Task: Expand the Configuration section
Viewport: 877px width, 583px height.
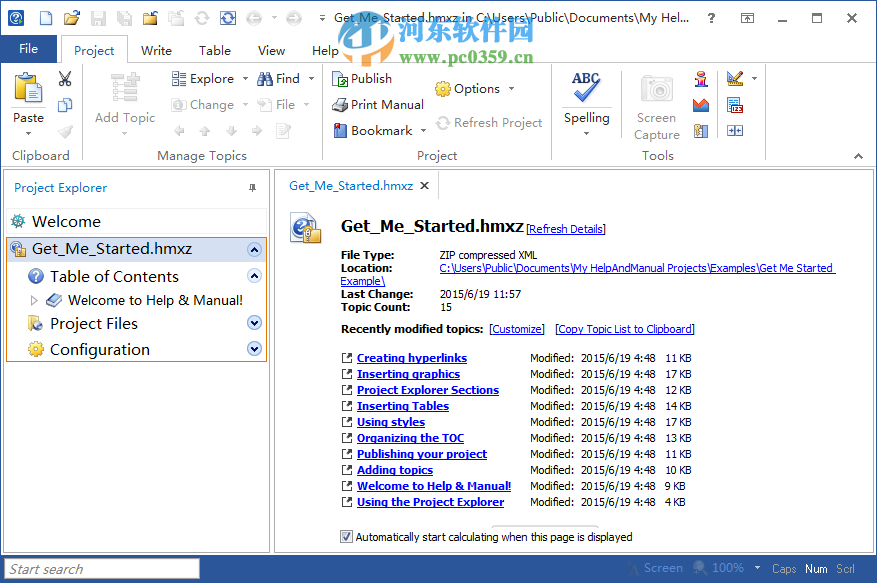Action: [x=255, y=349]
